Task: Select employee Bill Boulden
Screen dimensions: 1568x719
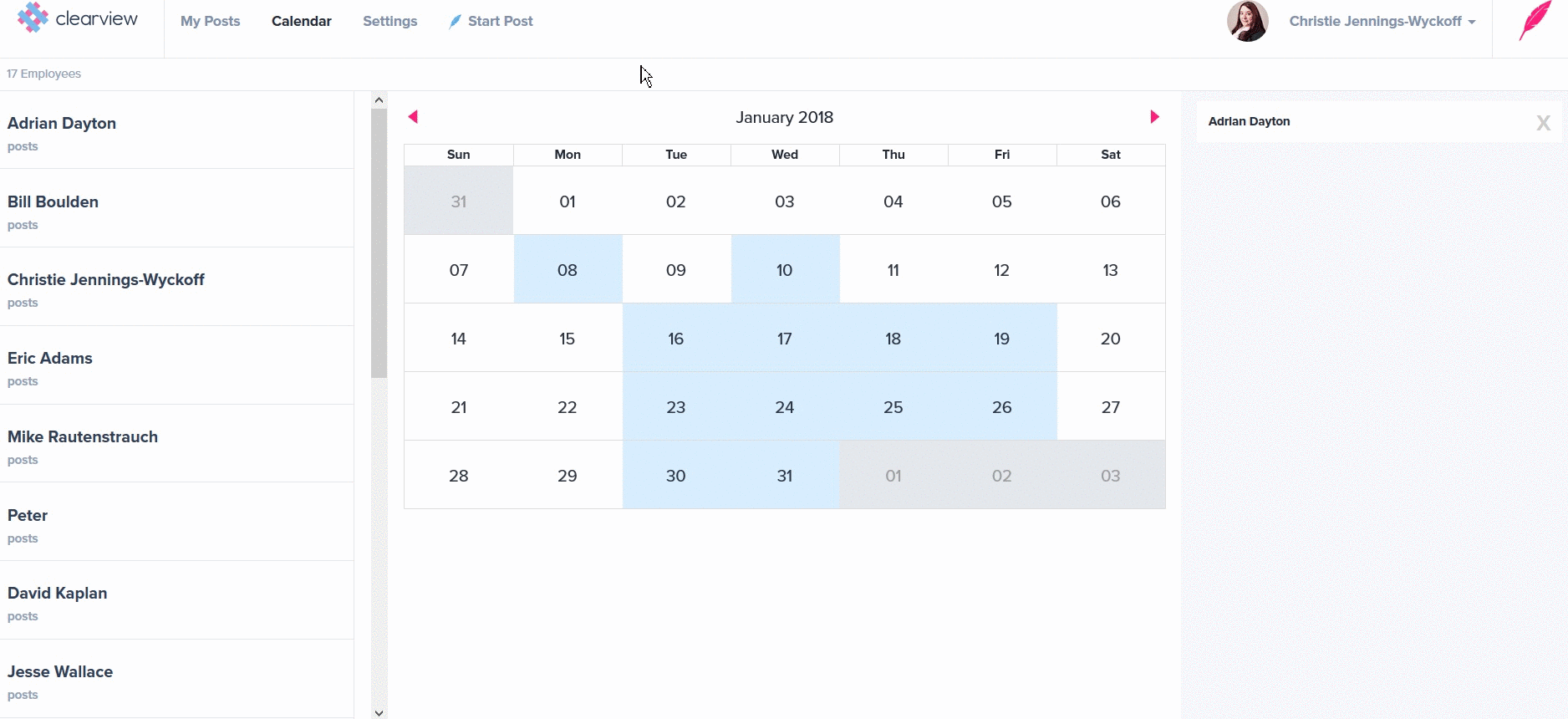Action: (53, 202)
